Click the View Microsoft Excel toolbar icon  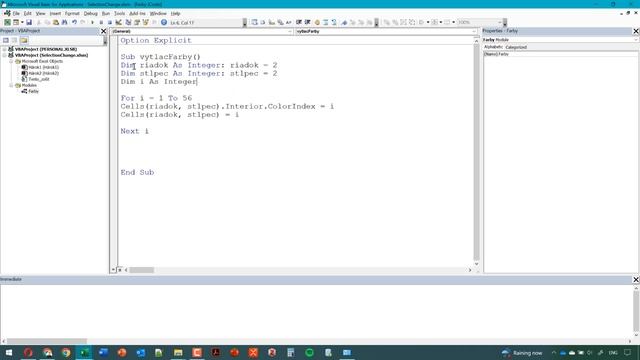tap(7, 22)
